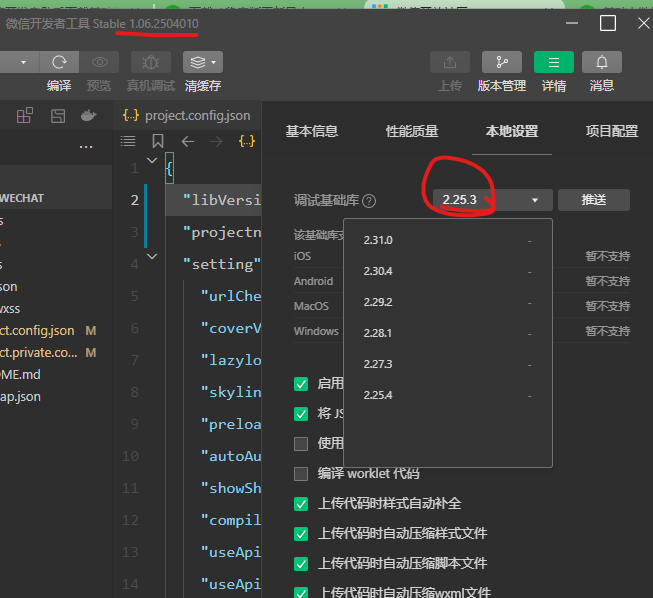Screen dimensions: 653x598
Task: Collapse the fold chevron at line 1
Action: pyautogui.click(x=152, y=160)
